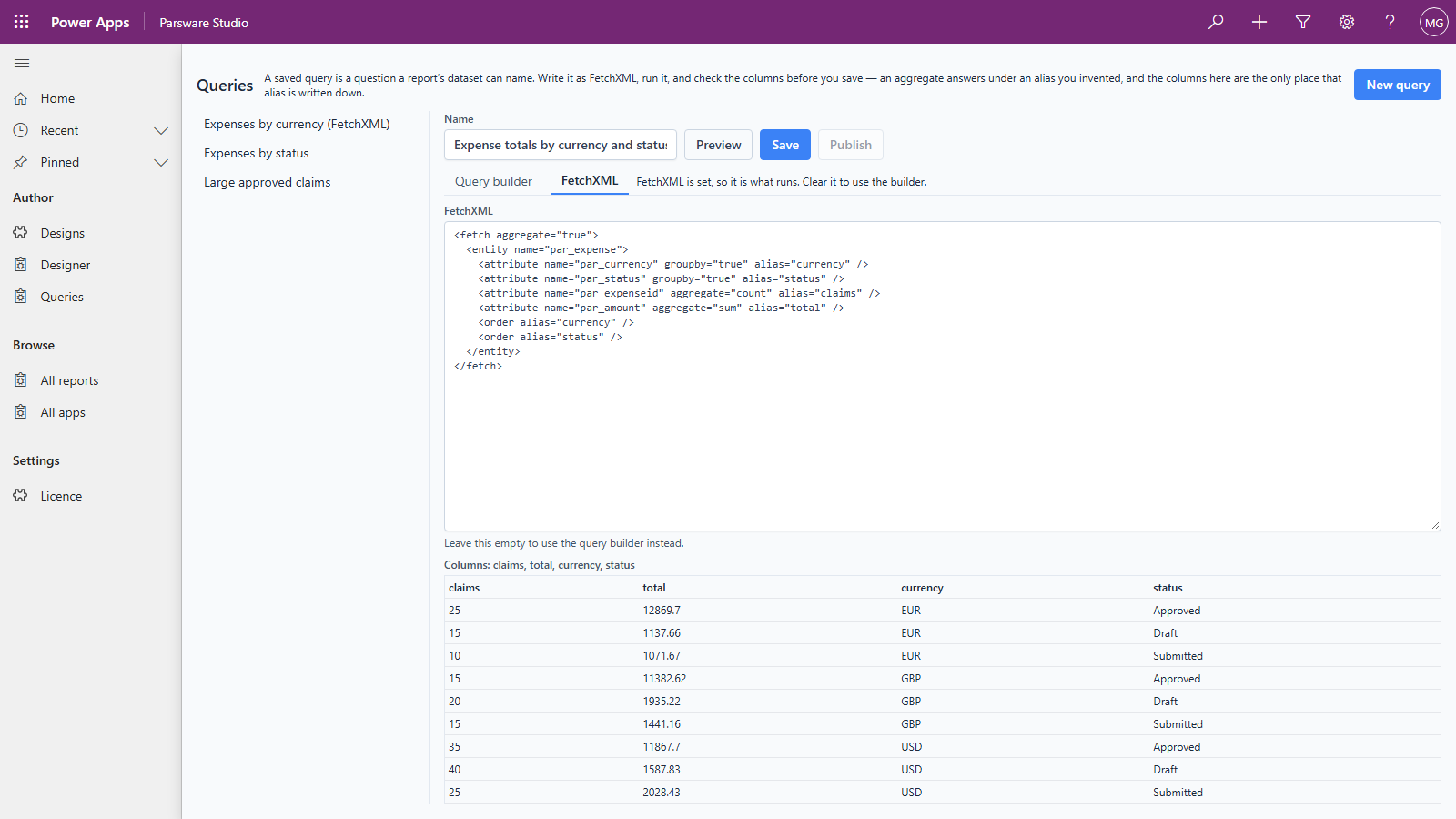Expand the Recent chevron
The image size is (1456, 819).
click(x=161, y=130)
